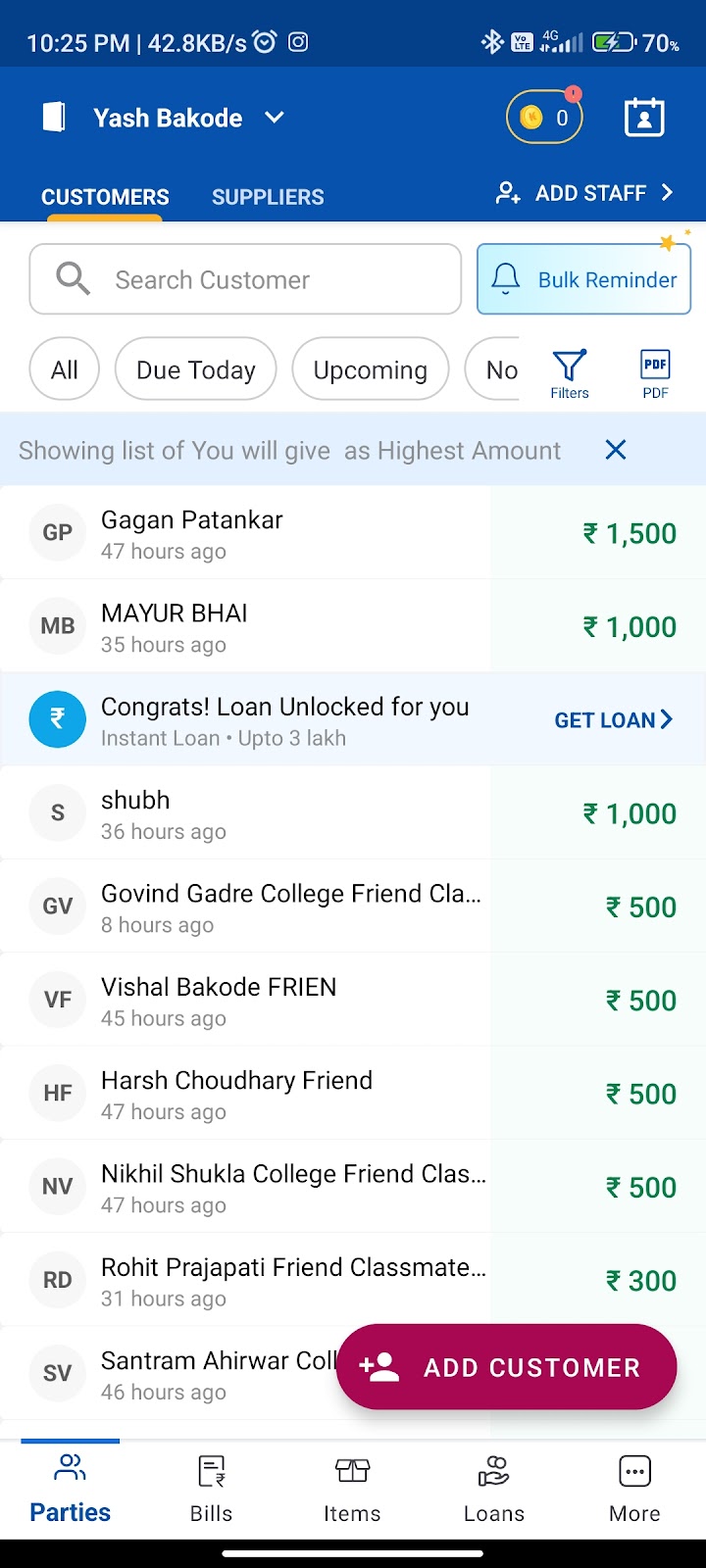
Task: Open the Filters funnel icon
Action: tap(570, 372)
